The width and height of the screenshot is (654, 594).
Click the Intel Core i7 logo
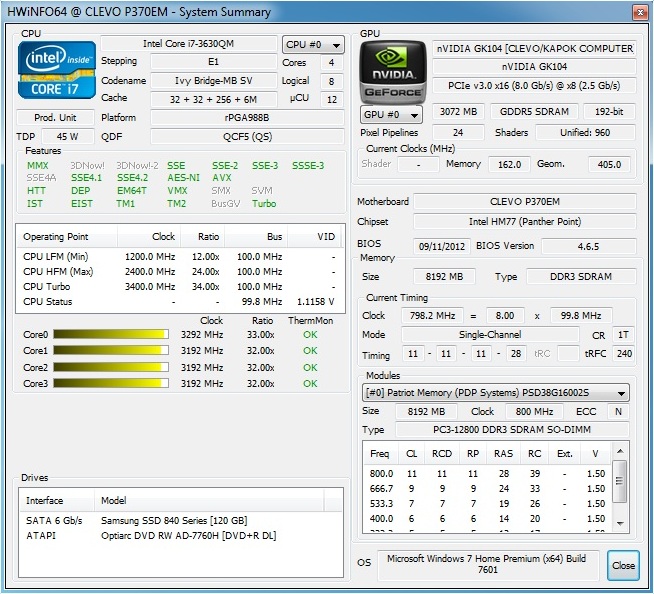tap(57, 70)
